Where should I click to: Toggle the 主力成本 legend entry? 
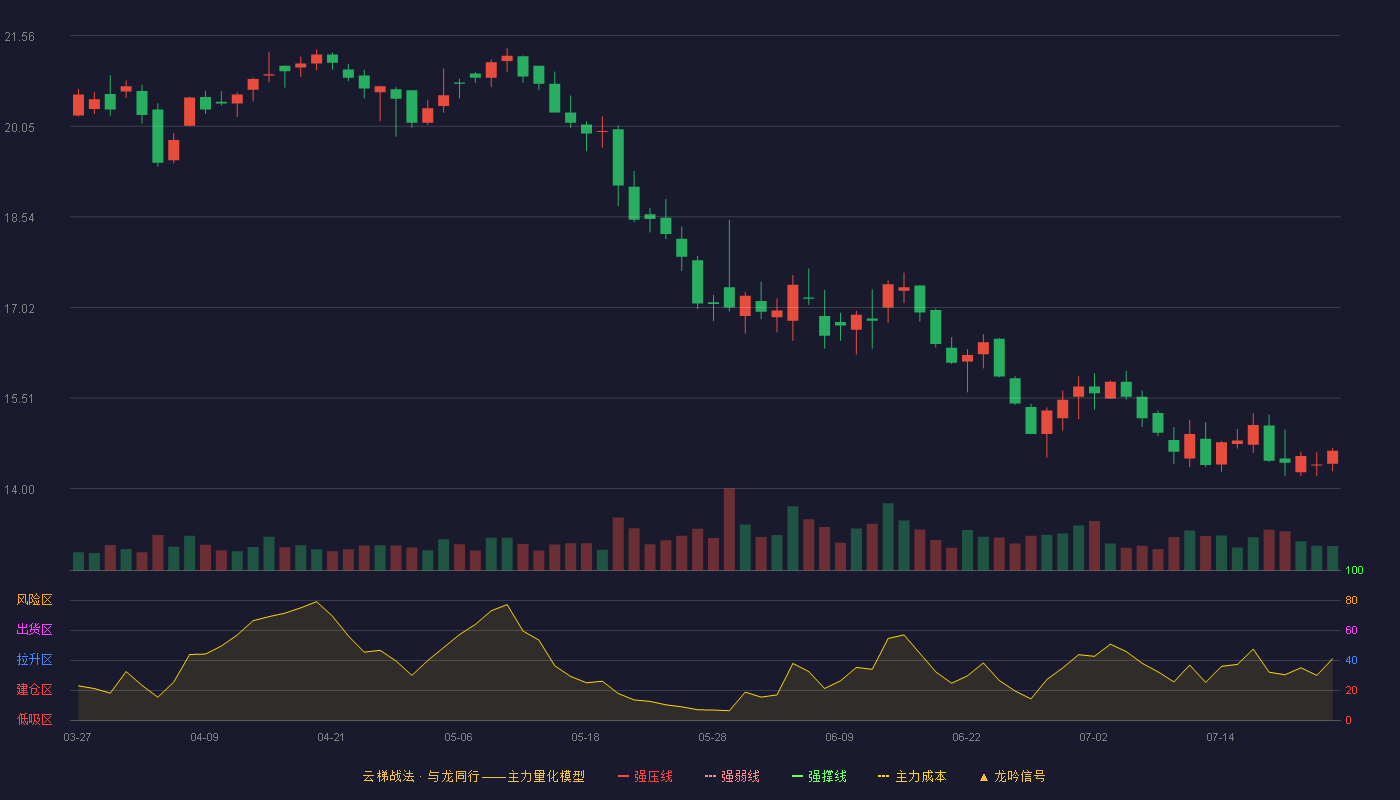[912, 776]
